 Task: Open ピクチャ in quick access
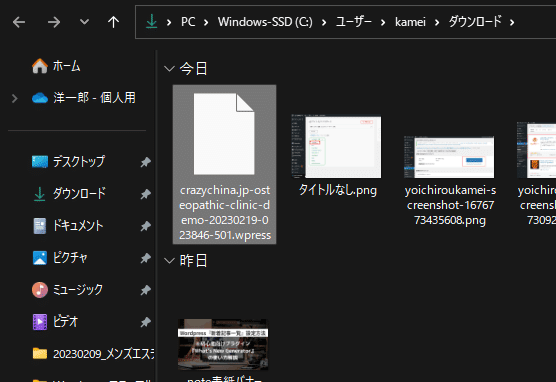point(70,258)
